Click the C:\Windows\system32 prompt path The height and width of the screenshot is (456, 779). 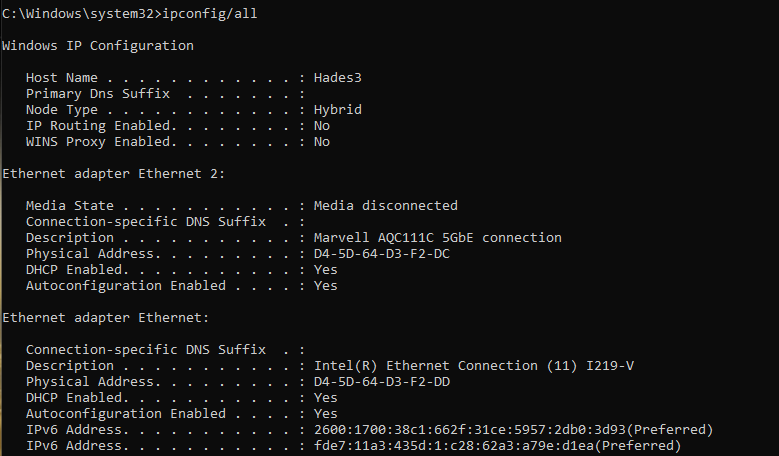[x=78, y=14]
